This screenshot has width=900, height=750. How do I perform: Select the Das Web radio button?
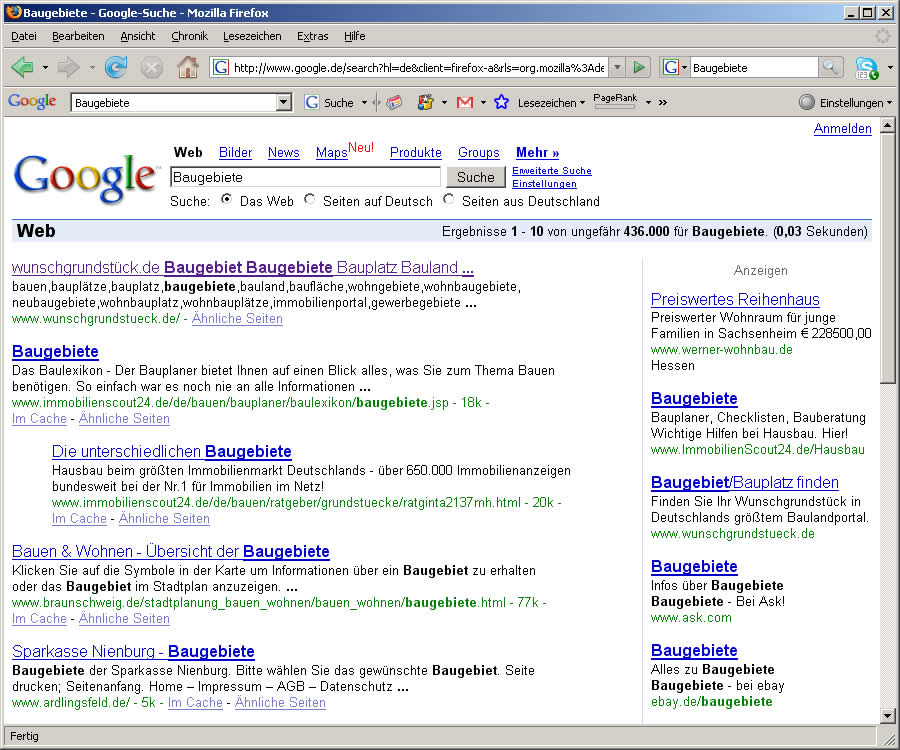(x=227, y=199)
